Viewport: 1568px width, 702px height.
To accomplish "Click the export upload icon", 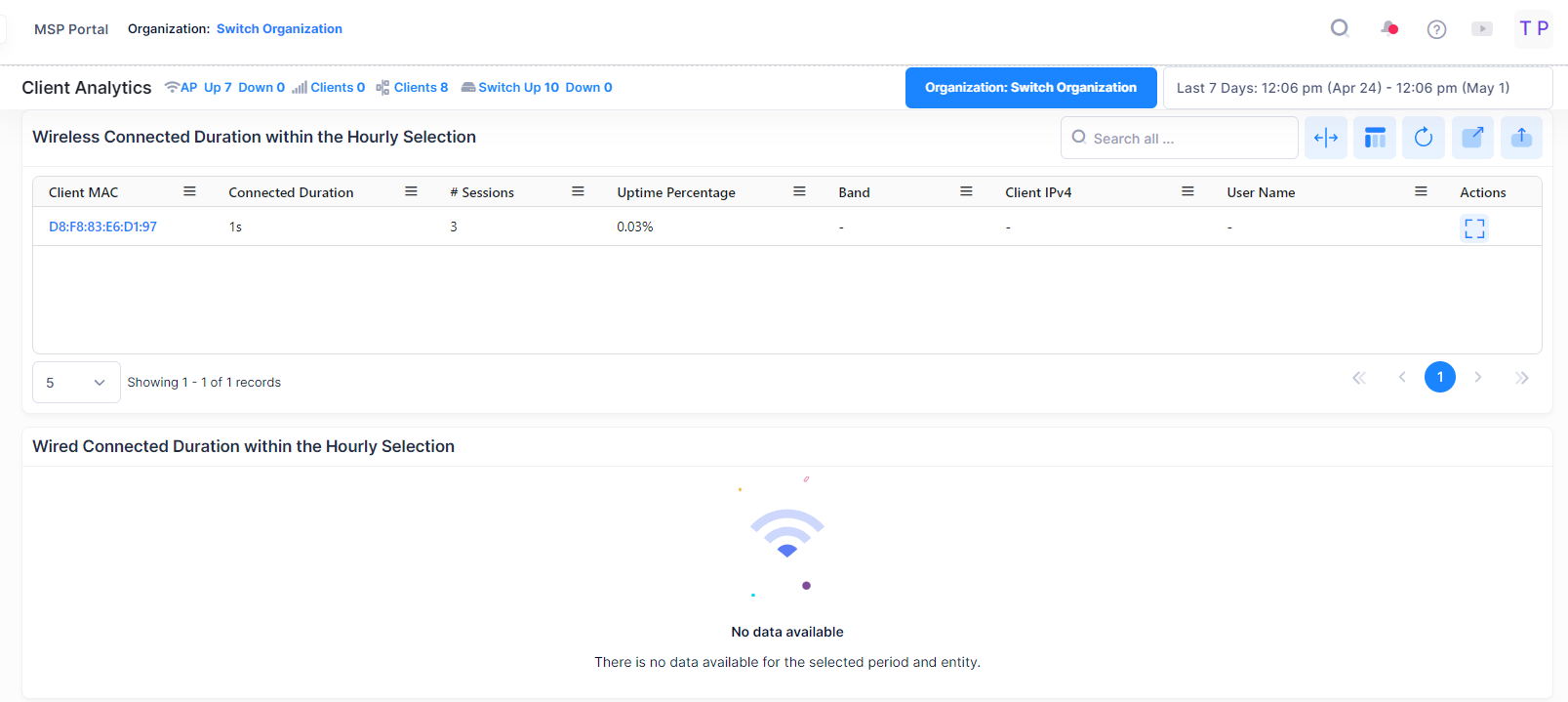I will tap(1521, 138).
